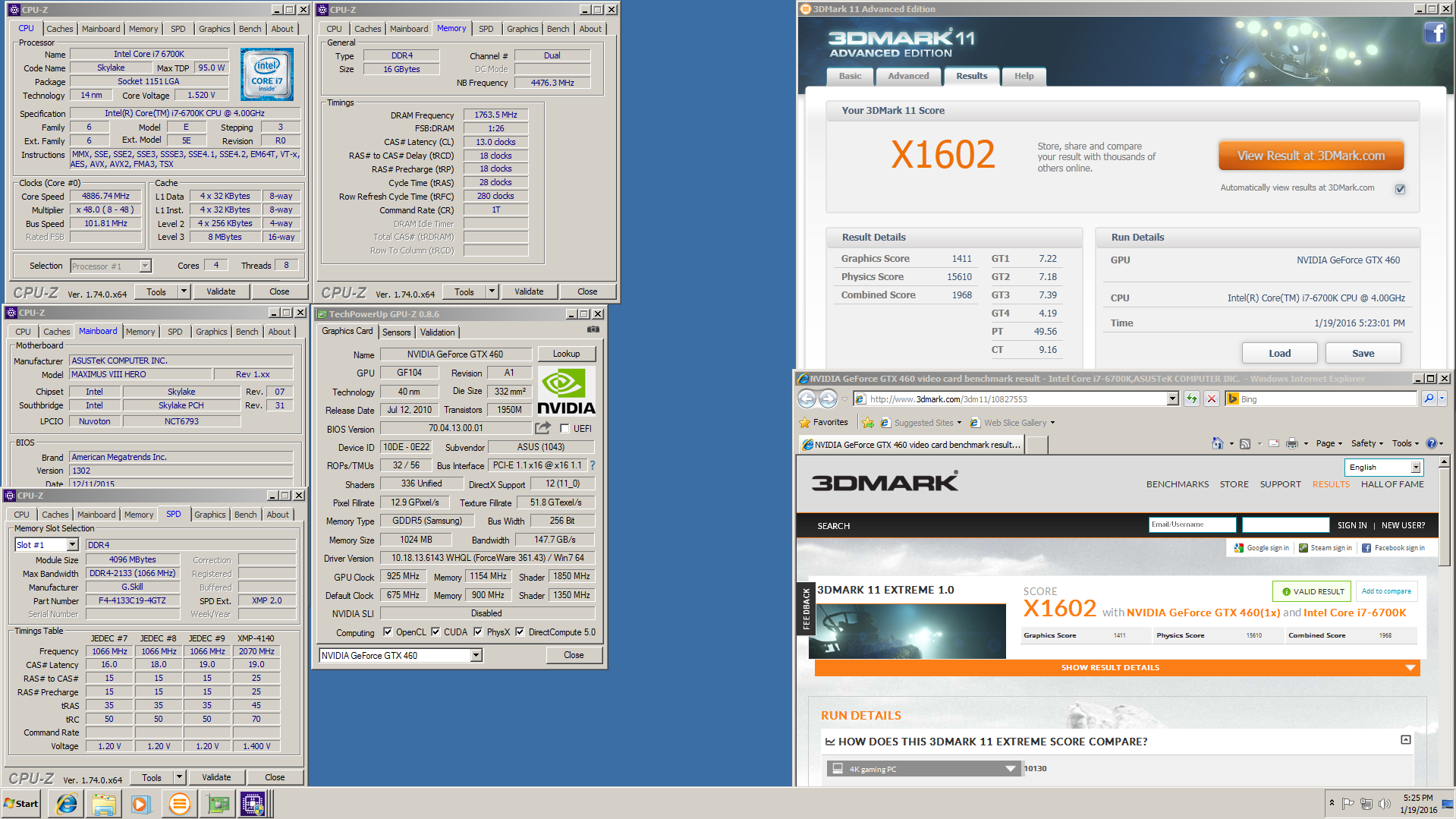
Task: Open the GPU selection dropdown in GPU-Z
Action: tap(476, 655)
